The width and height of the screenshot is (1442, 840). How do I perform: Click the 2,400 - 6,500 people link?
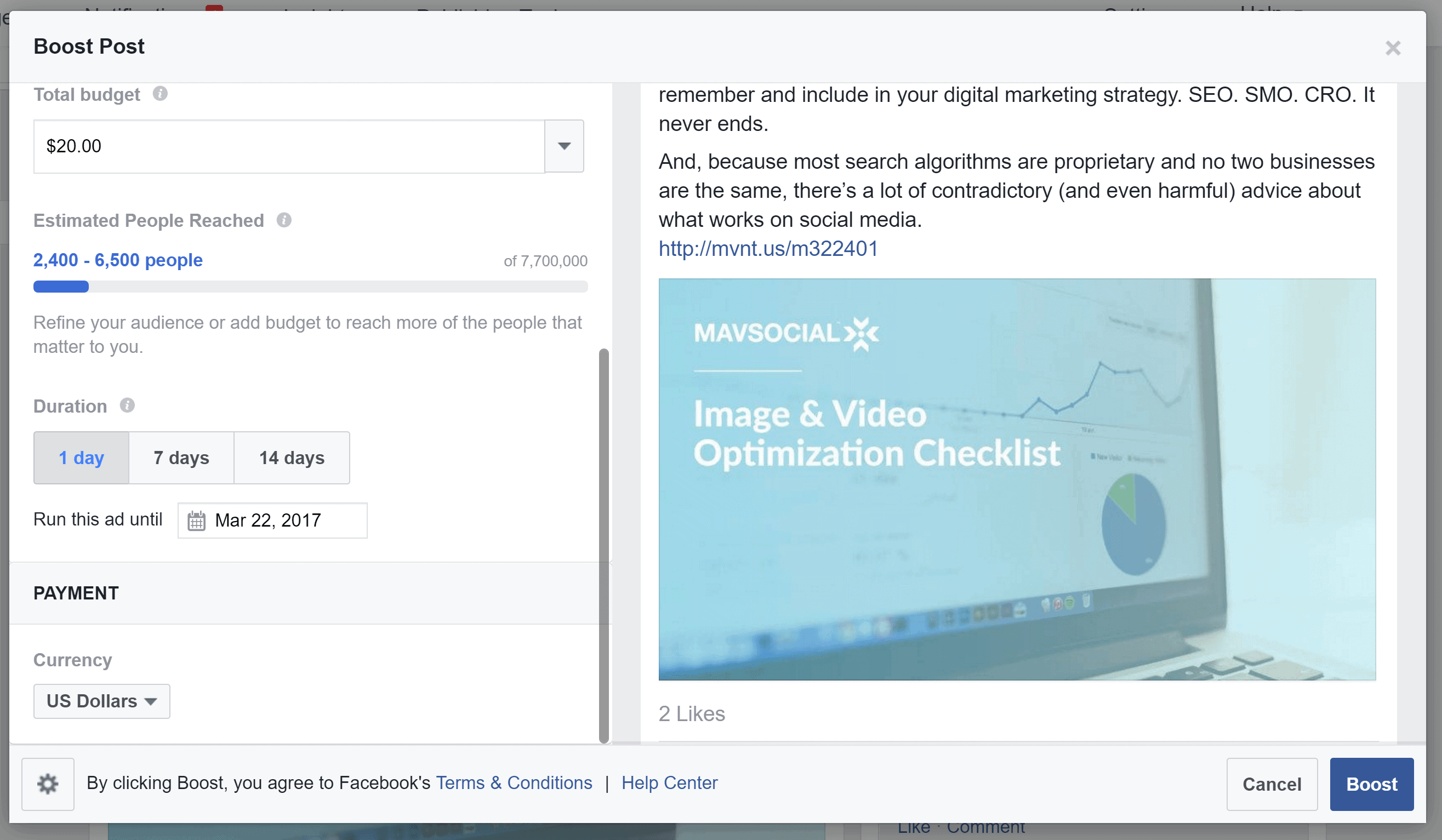(117, 260)
